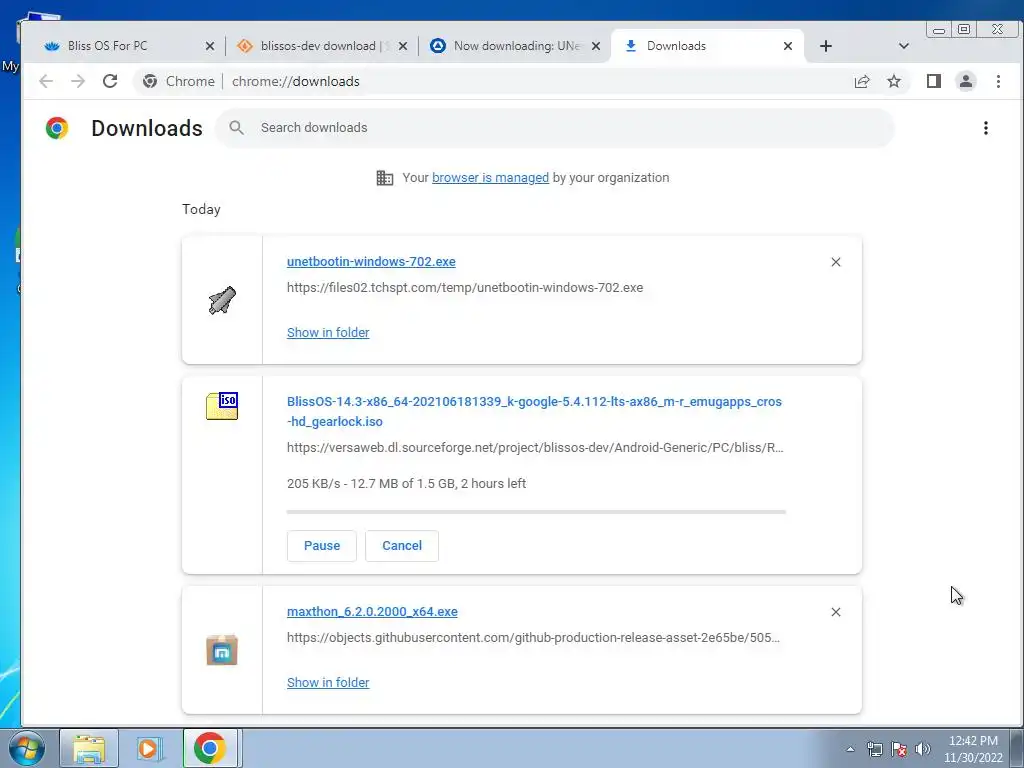The height and width of the screenshot is (768, 1024).
Task: Open the network tray icon
Action: click(874, 749)
